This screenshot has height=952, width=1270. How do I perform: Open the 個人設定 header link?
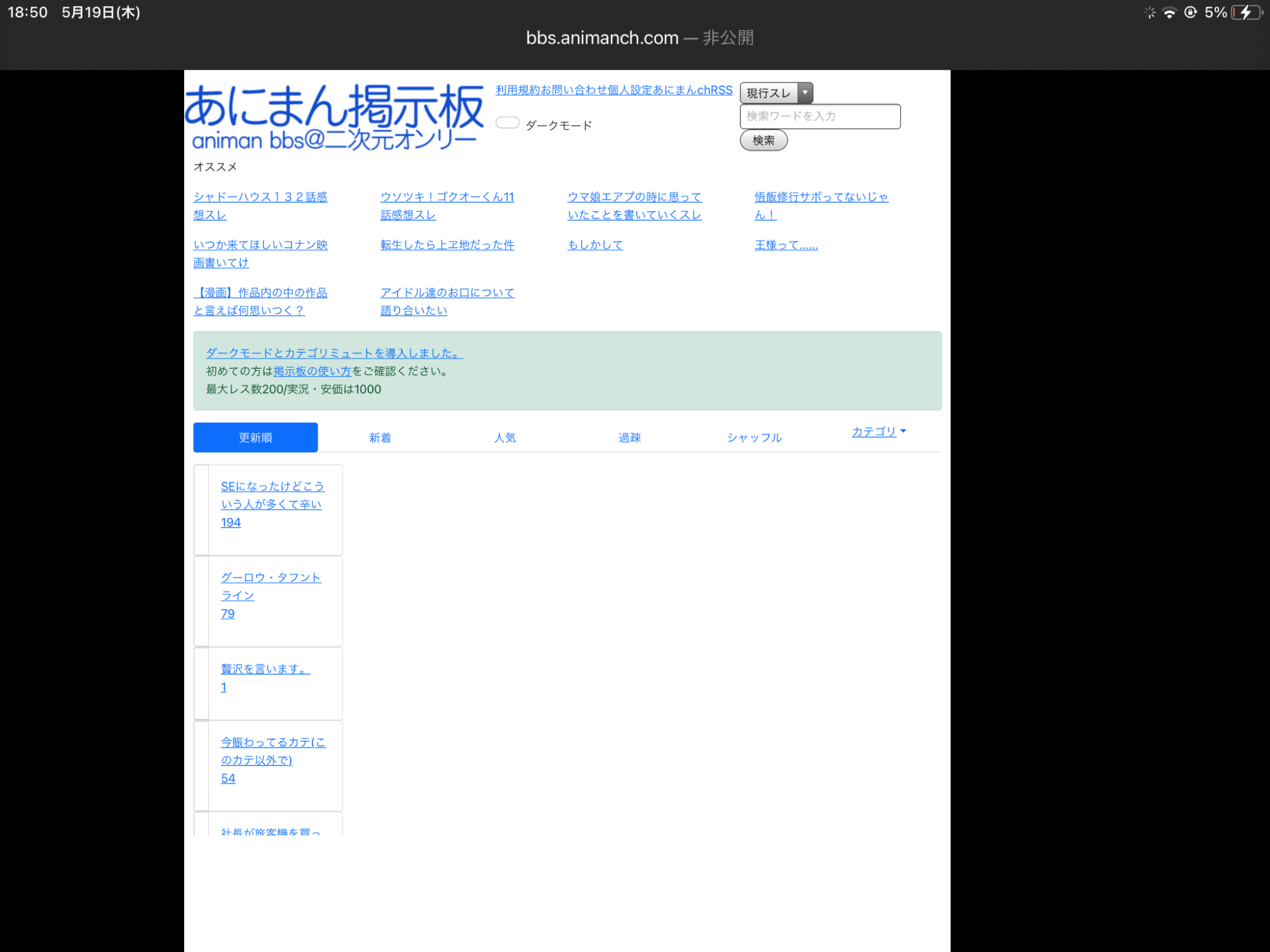[x=630, y=90]
